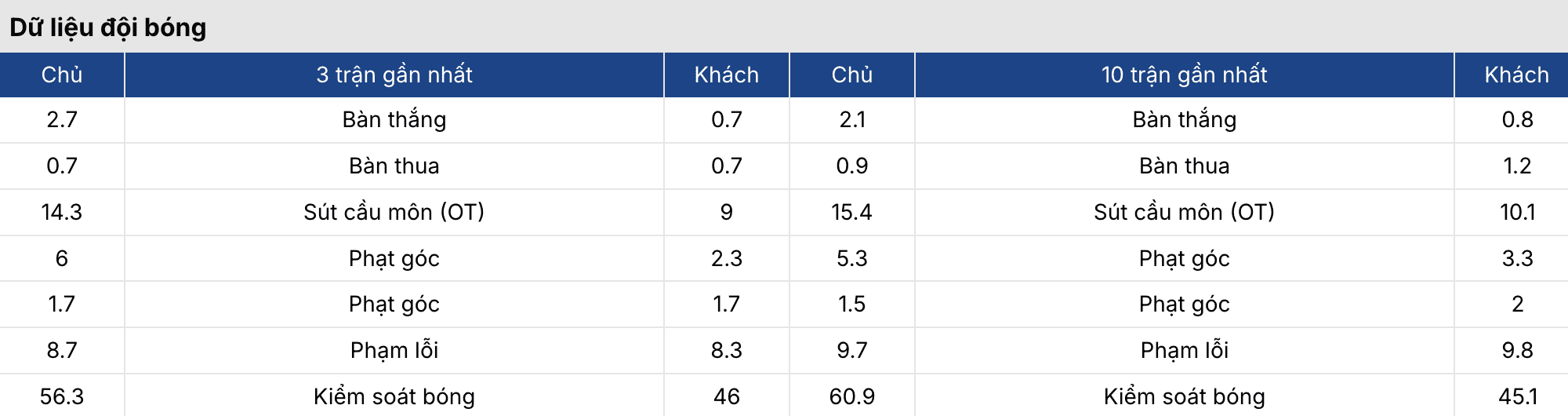This screenshot has height=416, width=1568.
Task: Click 'Kiểm soát bóng' in the 10 trận table
Action: [1184, 396]
